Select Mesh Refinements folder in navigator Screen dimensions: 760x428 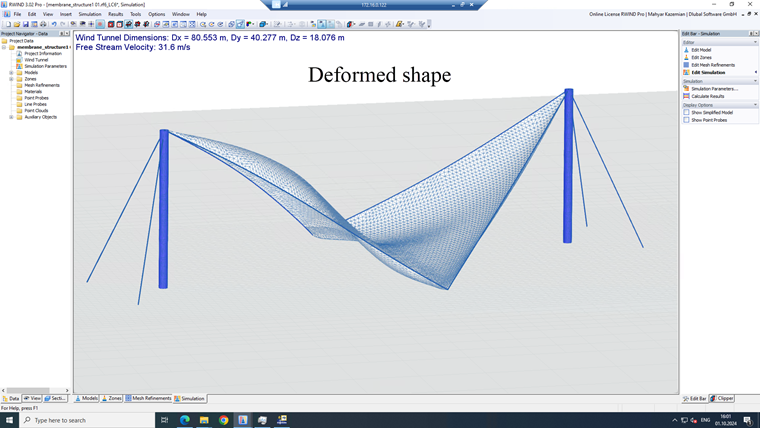pyautogui.click(x=42, y=85)
